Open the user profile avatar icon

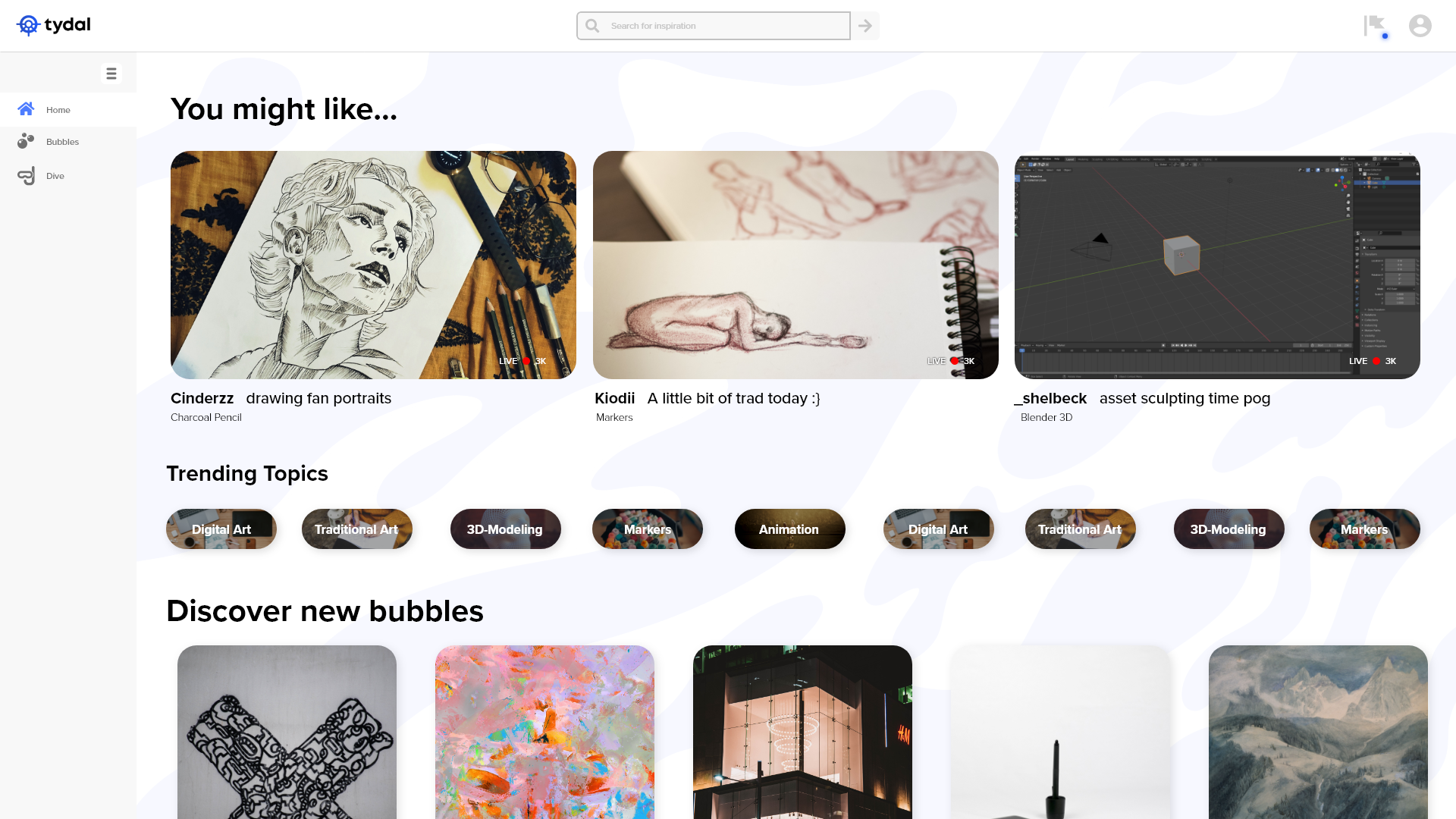[x=1420, y=26]
